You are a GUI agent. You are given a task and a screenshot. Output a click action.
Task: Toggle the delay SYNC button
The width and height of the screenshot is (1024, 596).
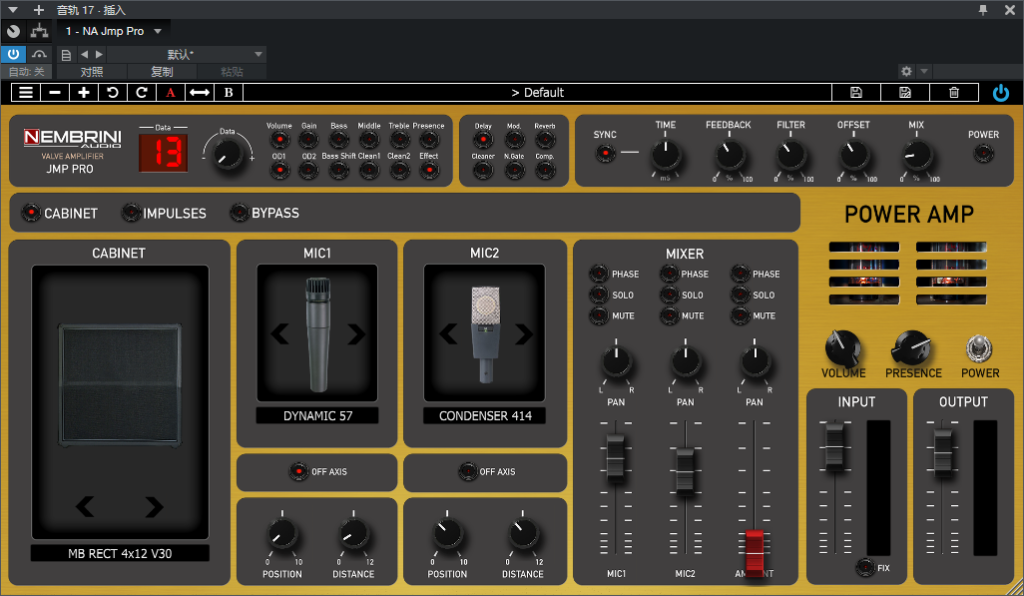pyautogui.click(x=605, y=153)
